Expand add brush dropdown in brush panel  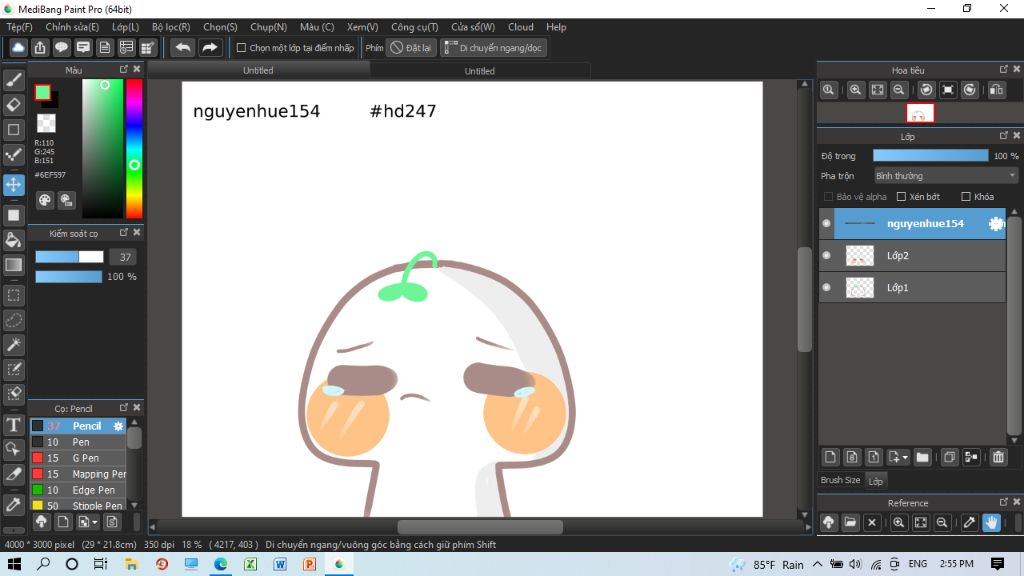tap(95, 522)
